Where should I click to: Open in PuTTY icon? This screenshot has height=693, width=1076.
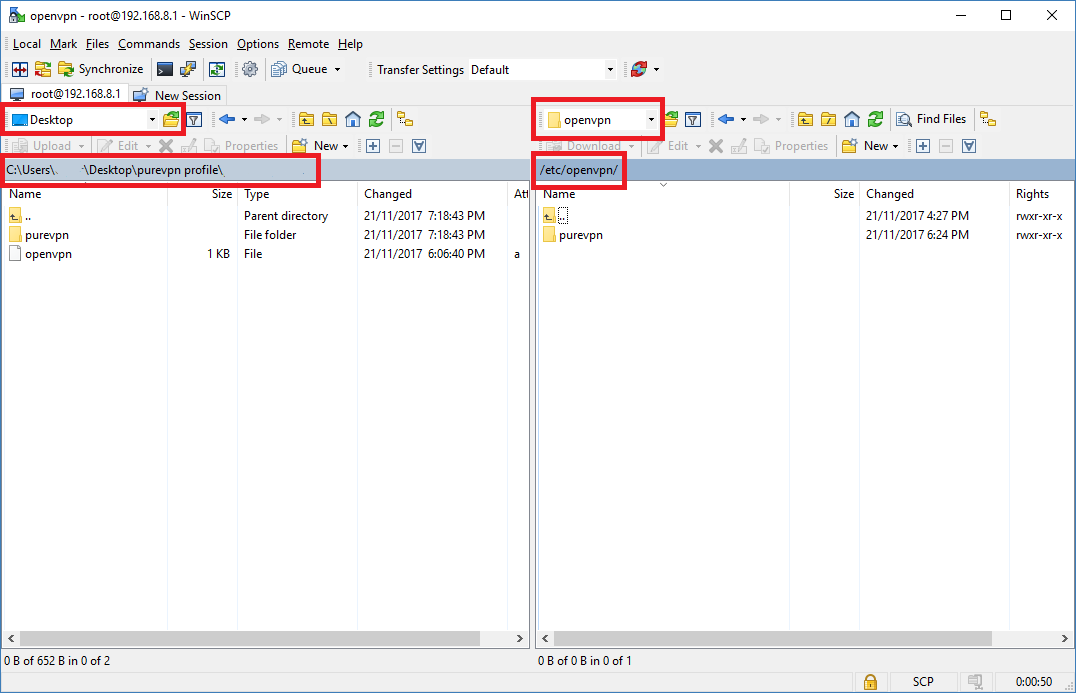point(187,69)
